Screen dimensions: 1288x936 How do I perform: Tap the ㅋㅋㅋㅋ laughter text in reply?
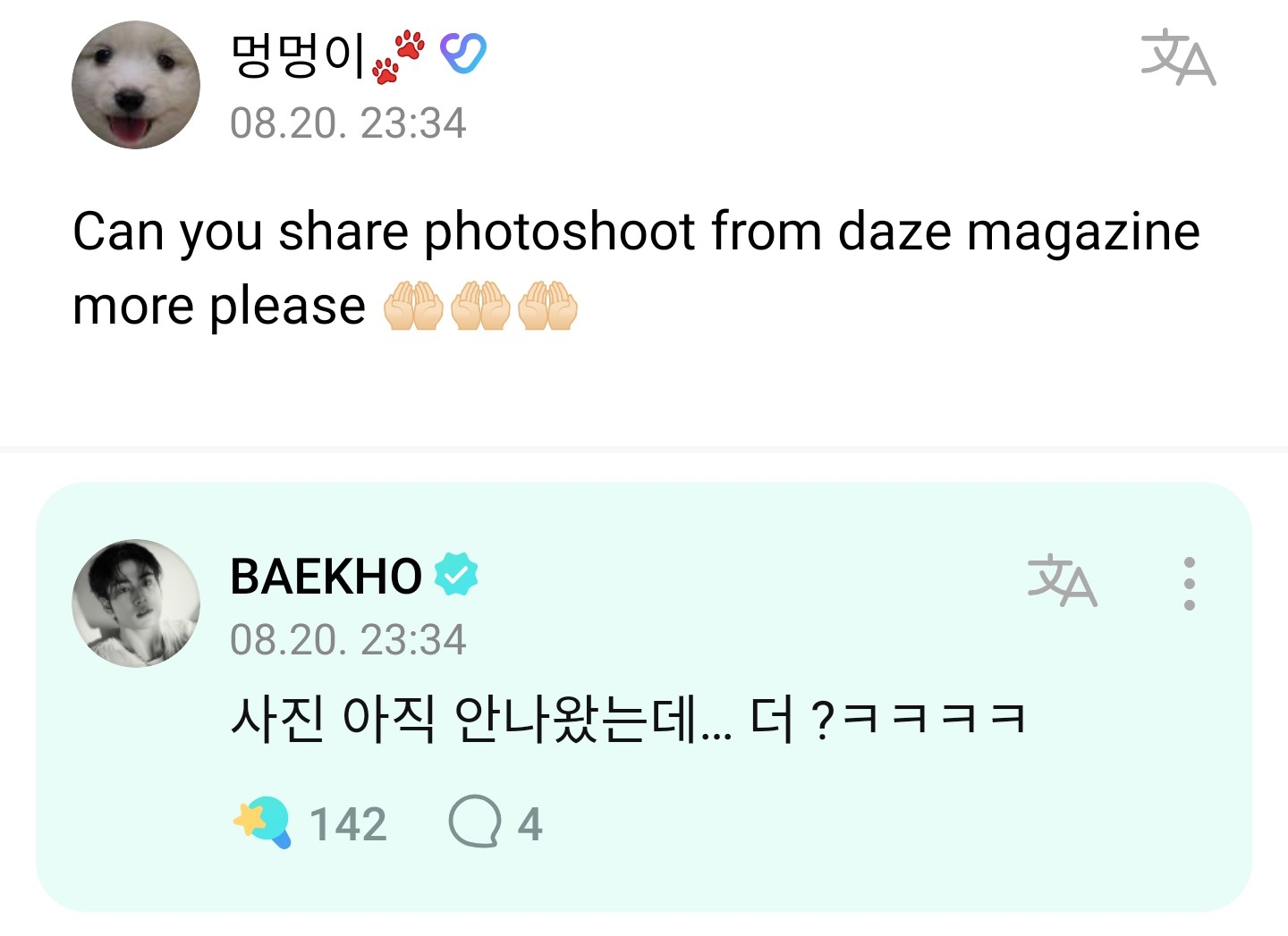[x=934, y=720]
